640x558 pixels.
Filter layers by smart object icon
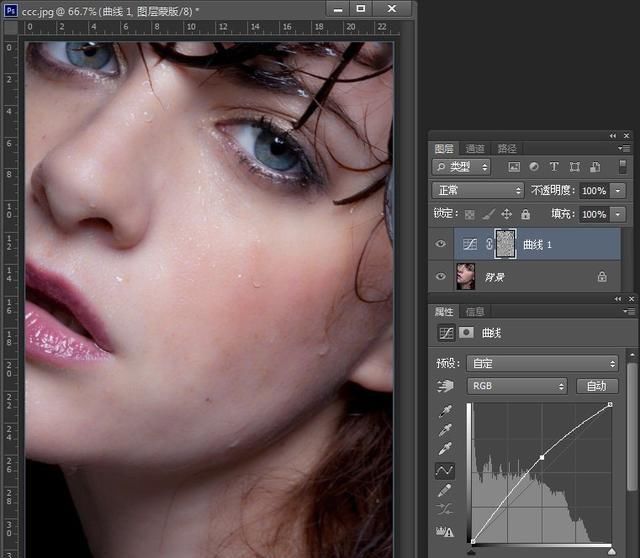[595, 167]
